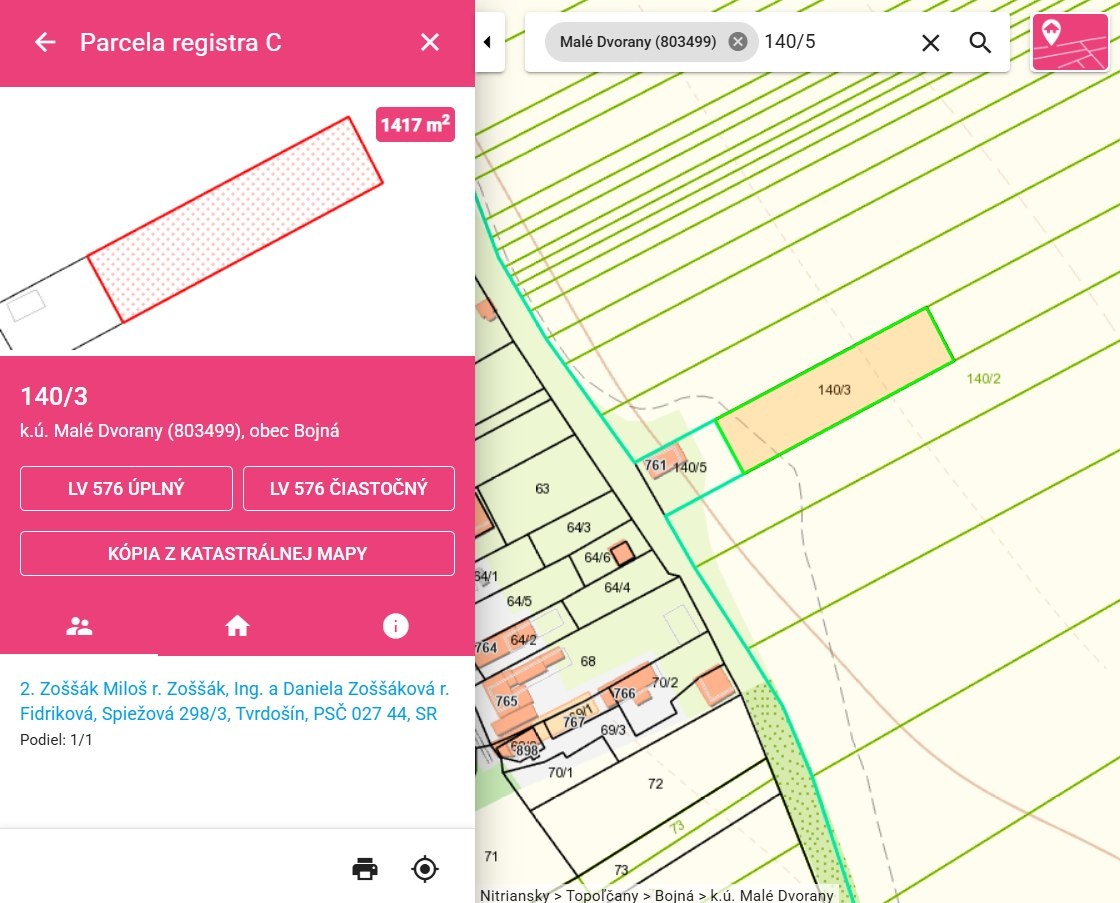
Task: Select parcel 140/3 on the map
Action: coord(834,390)
